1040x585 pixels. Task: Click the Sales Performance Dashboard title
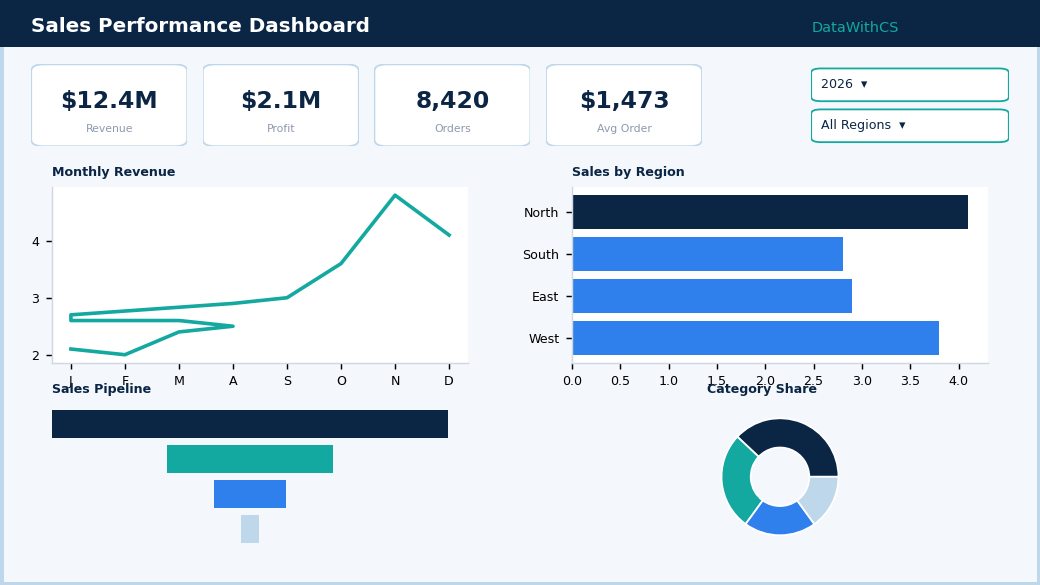200,25
